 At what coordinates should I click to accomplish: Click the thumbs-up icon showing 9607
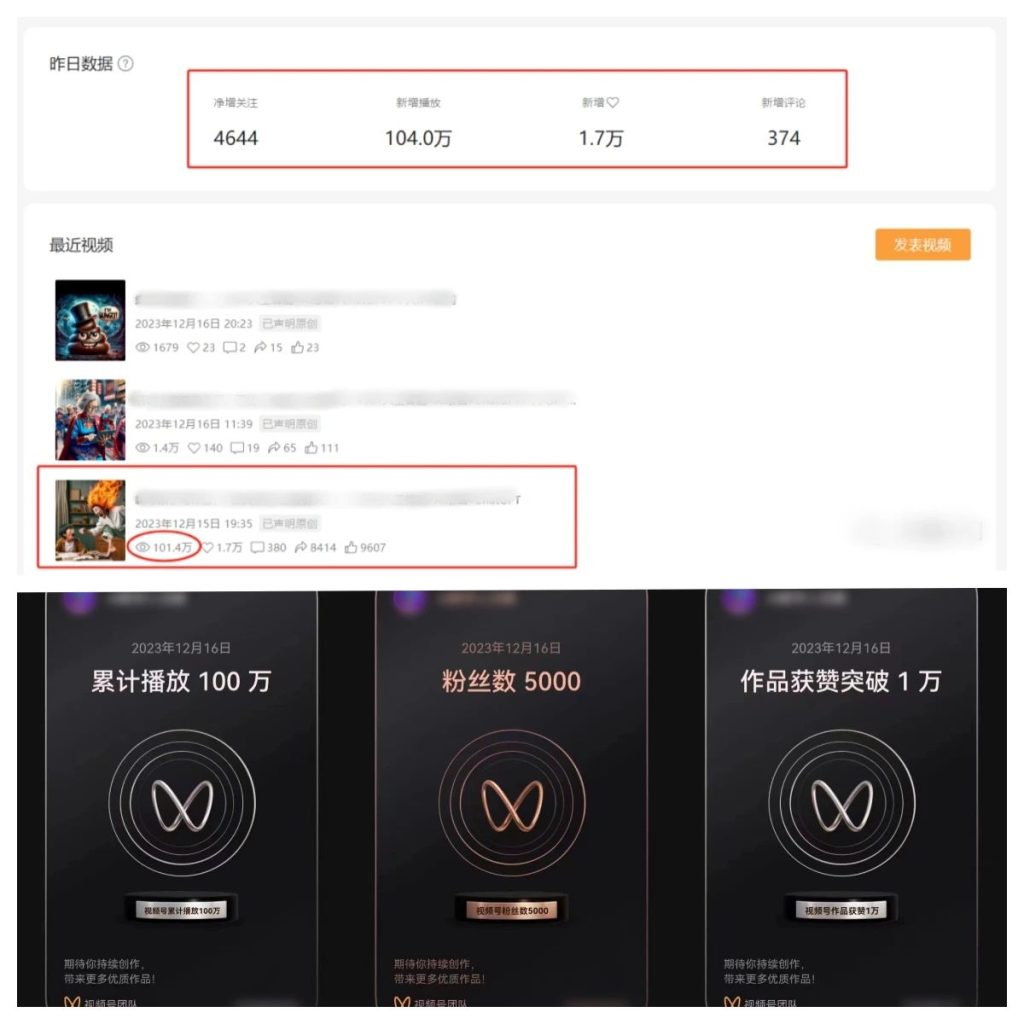(x=351, y=547)
